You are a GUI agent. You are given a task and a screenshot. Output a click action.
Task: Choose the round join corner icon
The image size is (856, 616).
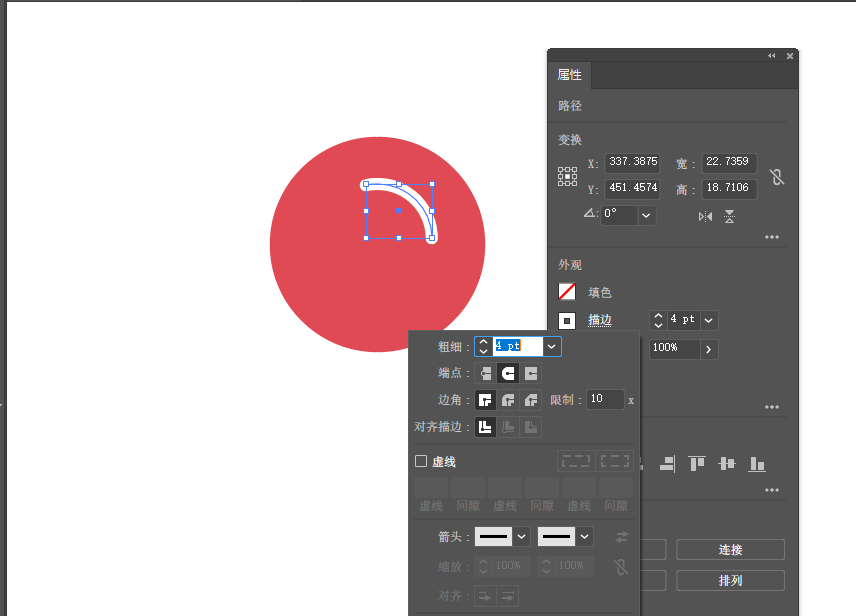pos(508,400)
